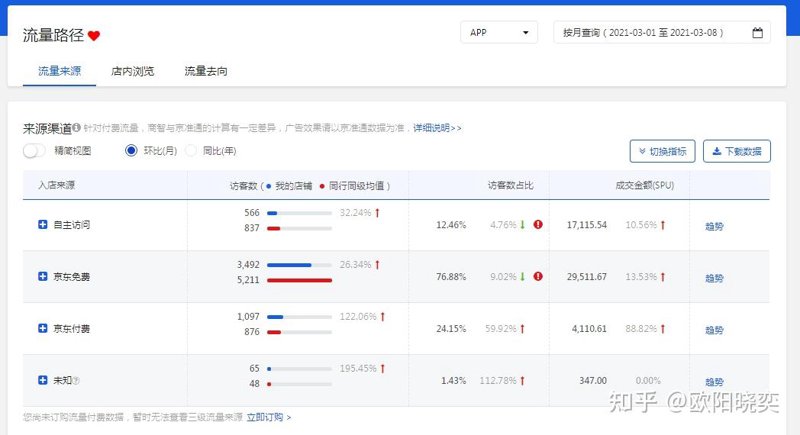Click blue visitor bar for 京东付费
The height and width of the screenshot is (435, 800).
pos(275,317)
